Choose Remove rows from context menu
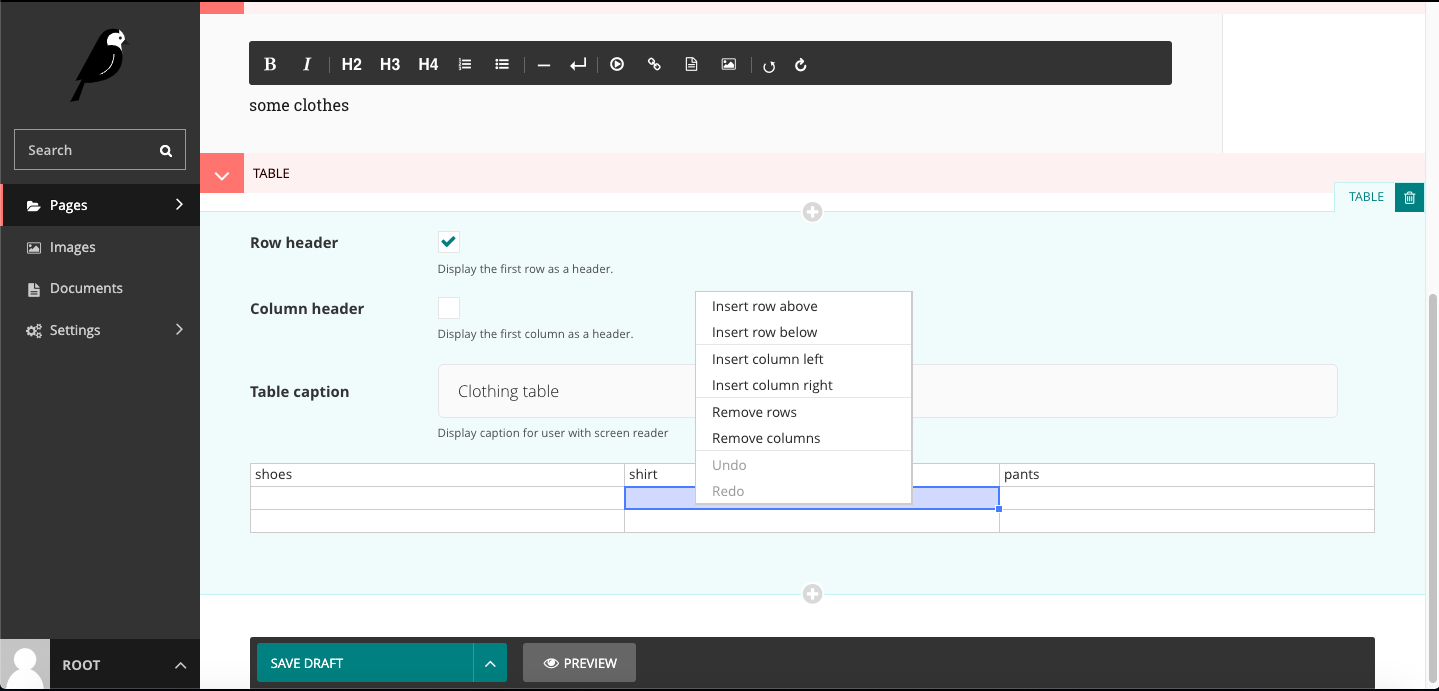 click(x=803, y=412)
